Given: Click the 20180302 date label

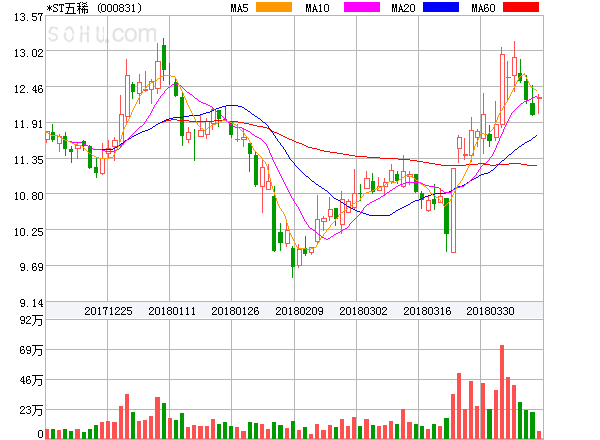Looking at the screenshot, I should (x=363, y=311).
